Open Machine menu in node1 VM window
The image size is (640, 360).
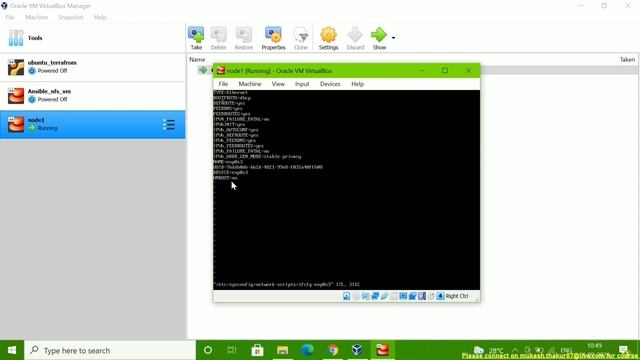[250, 84]
